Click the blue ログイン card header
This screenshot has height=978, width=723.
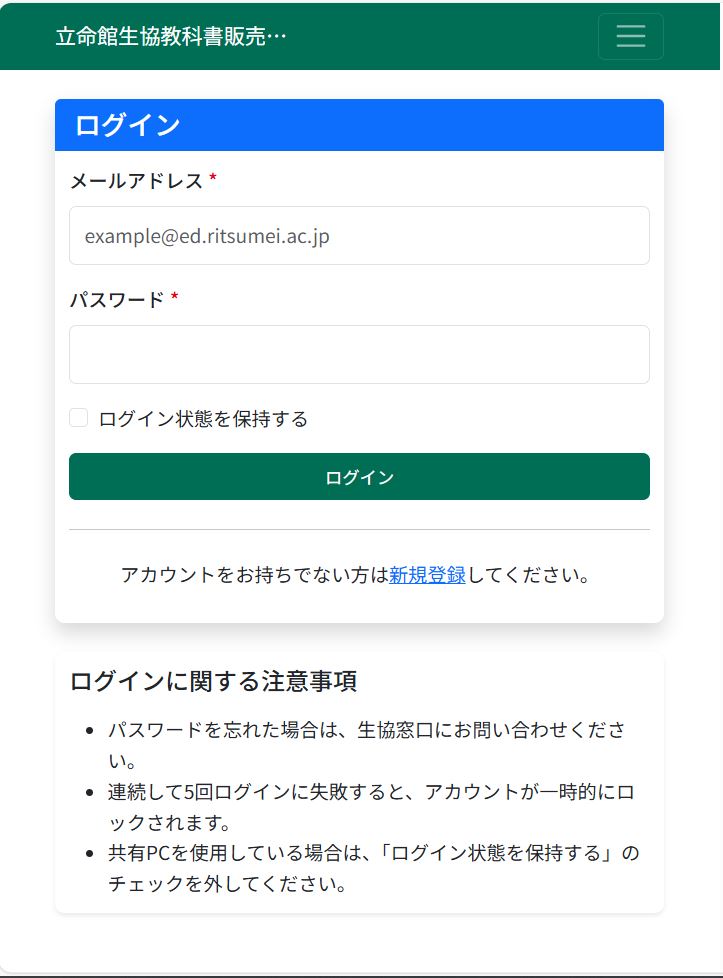click(359, 125)
